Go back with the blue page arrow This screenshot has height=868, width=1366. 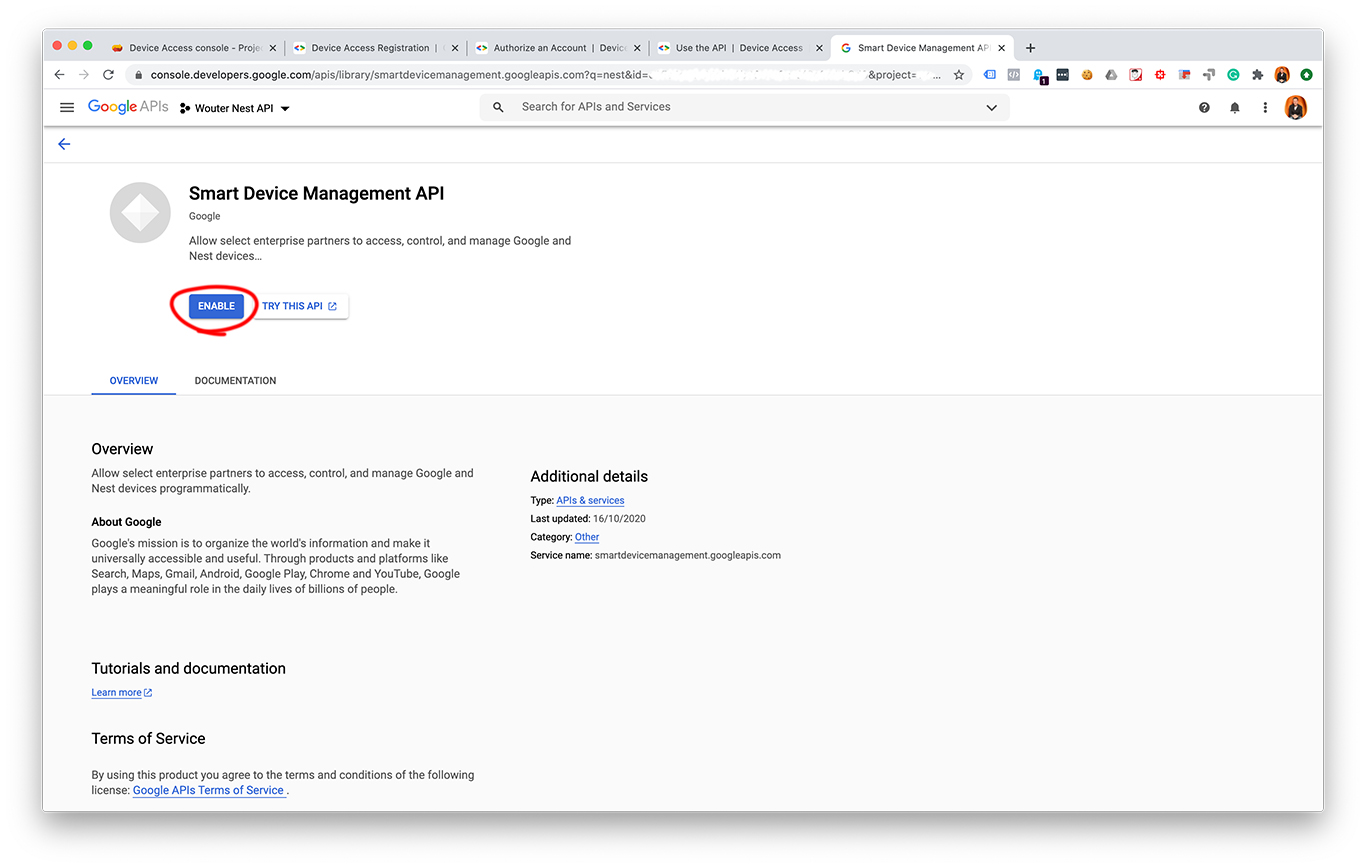(x=64, y=144)
